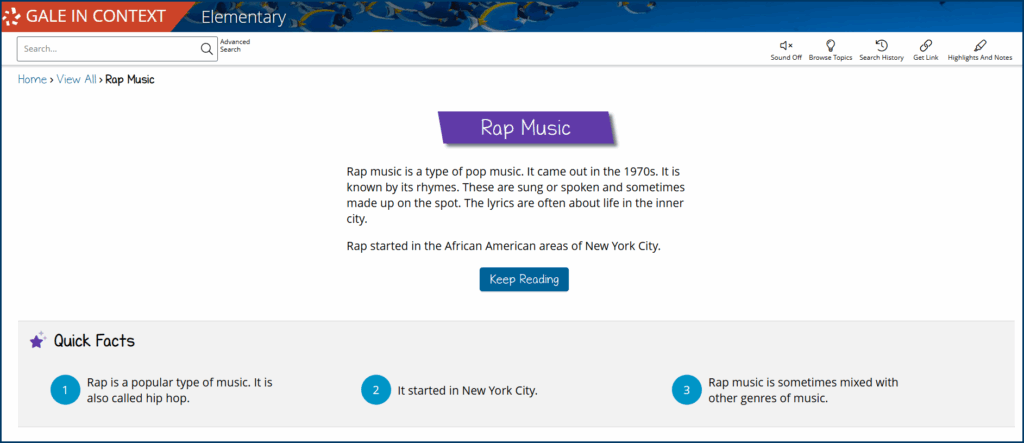The width and height of the screenshot is (1024, 443).
Task: Click the intro paragraph about pop music
Action: tap(516, 195)
